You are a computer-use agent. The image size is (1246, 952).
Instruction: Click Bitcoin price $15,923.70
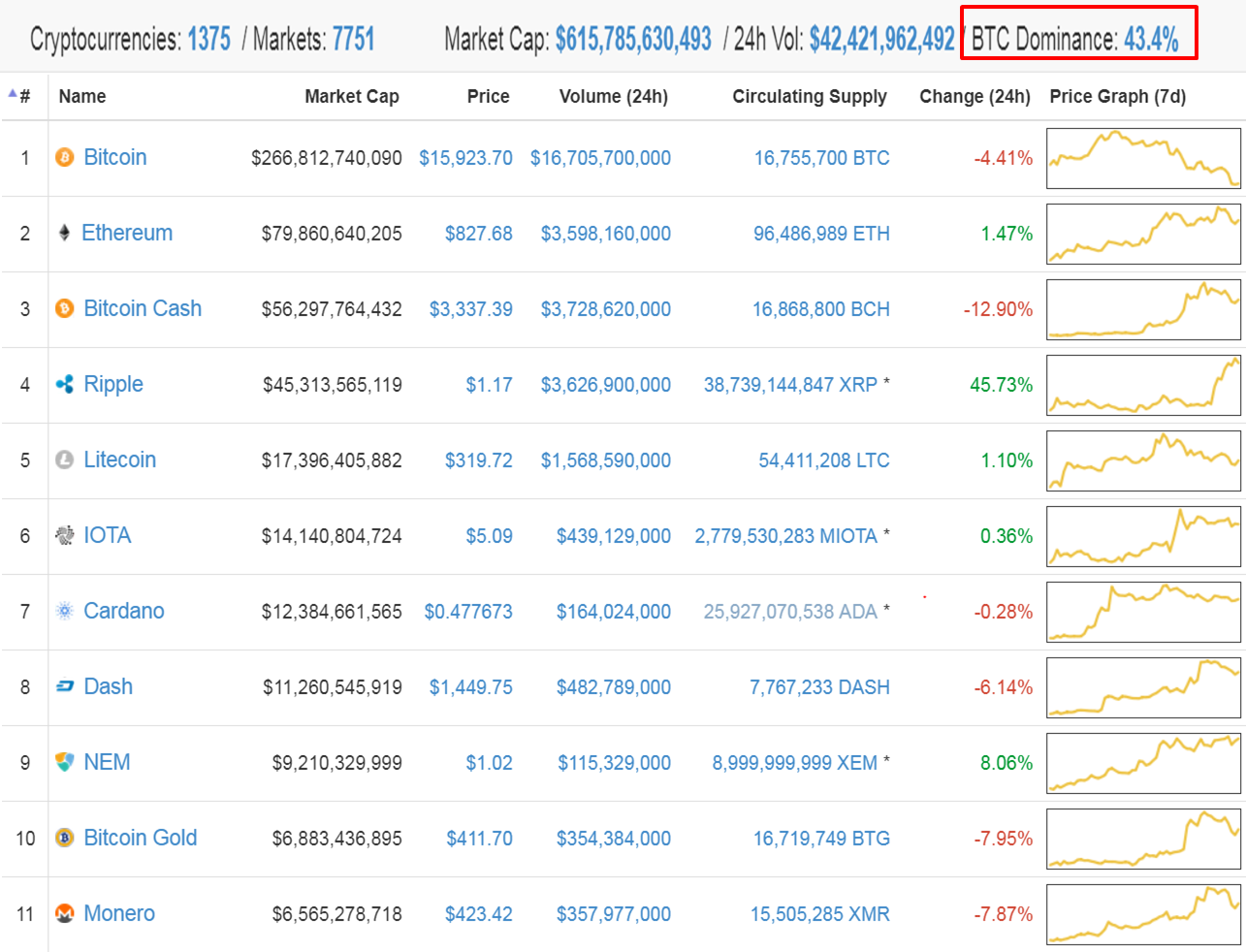coord(465,158)
